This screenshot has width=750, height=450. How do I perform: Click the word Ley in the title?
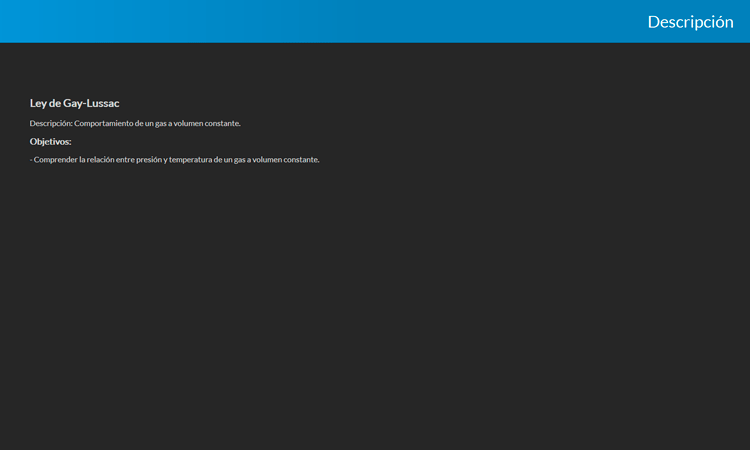[38, 103]
